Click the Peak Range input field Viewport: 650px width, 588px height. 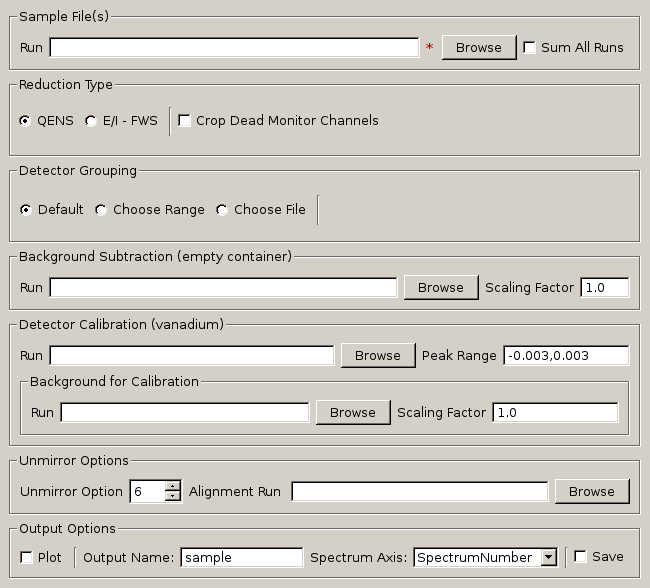[566, 356]
